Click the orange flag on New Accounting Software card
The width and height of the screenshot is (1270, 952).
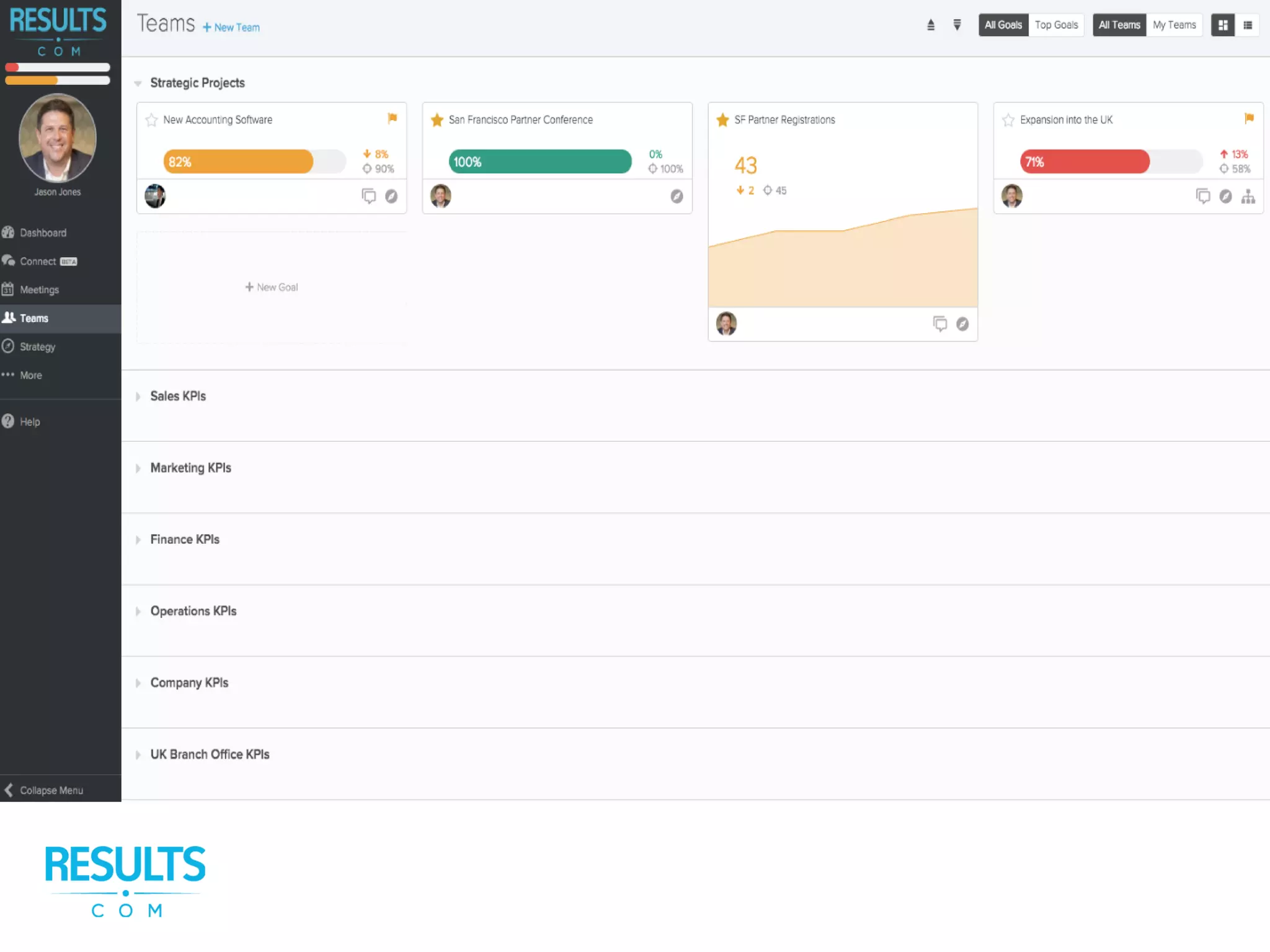click(x=392, y=118)
